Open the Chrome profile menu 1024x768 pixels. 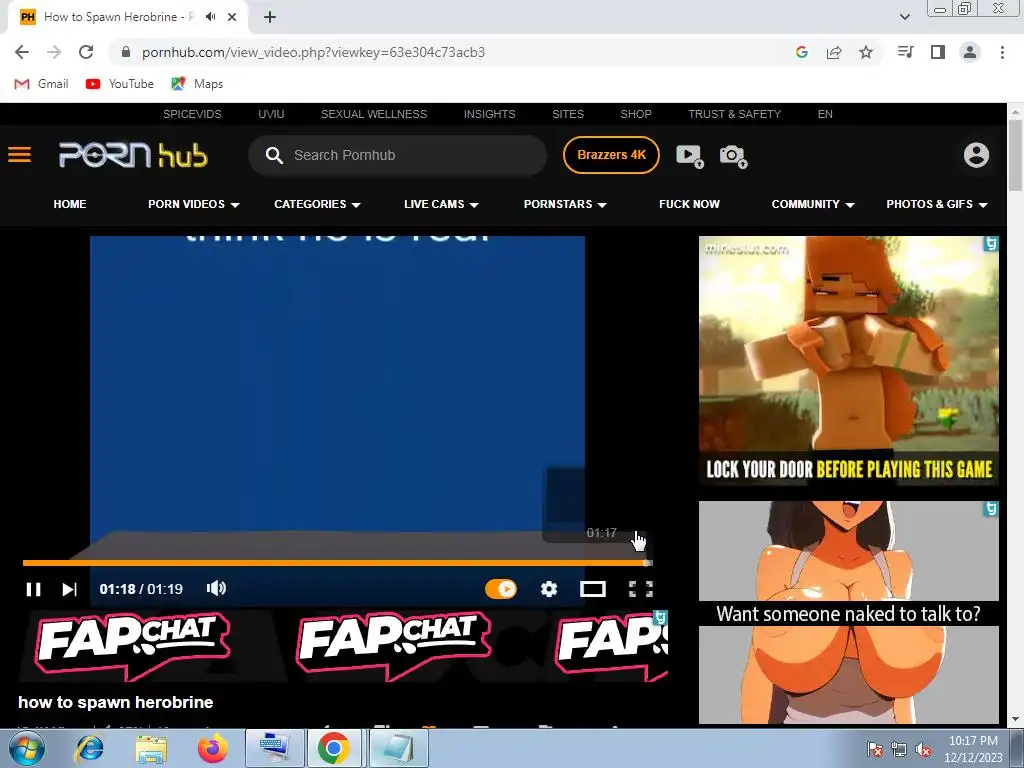(970, 52)
